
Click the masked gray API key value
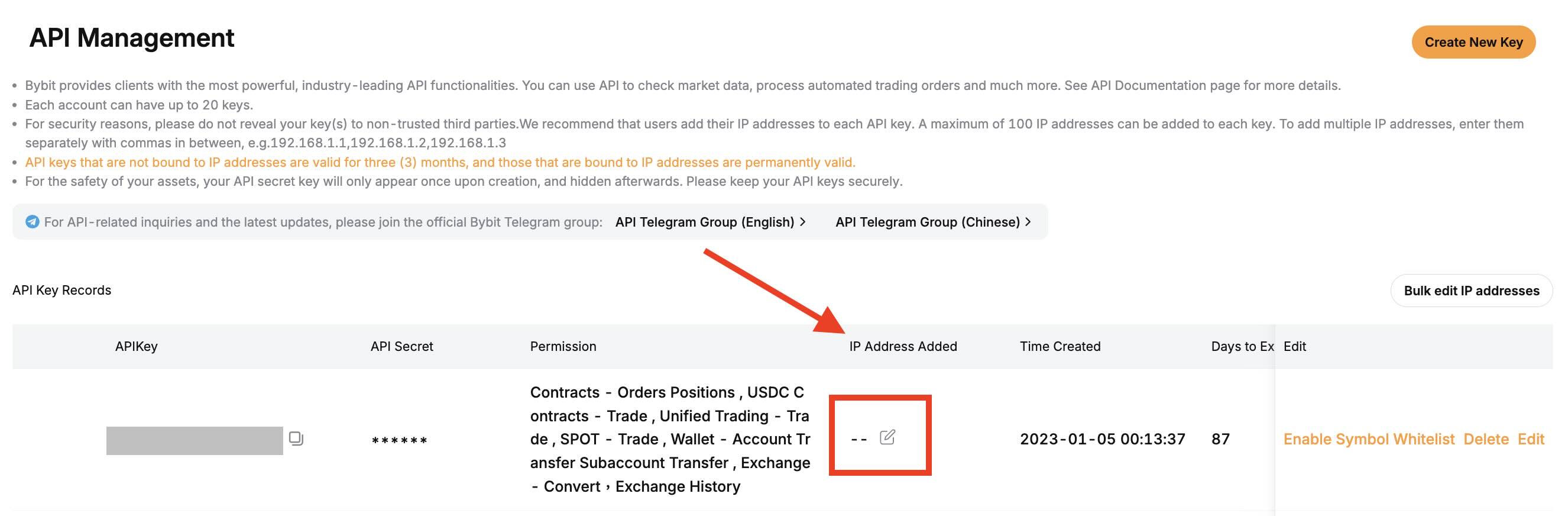194,440
